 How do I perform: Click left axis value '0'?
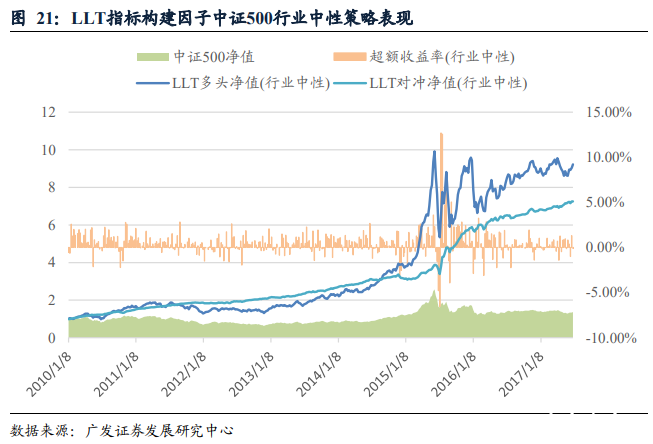pyautogui.click(x=52, y=338)
